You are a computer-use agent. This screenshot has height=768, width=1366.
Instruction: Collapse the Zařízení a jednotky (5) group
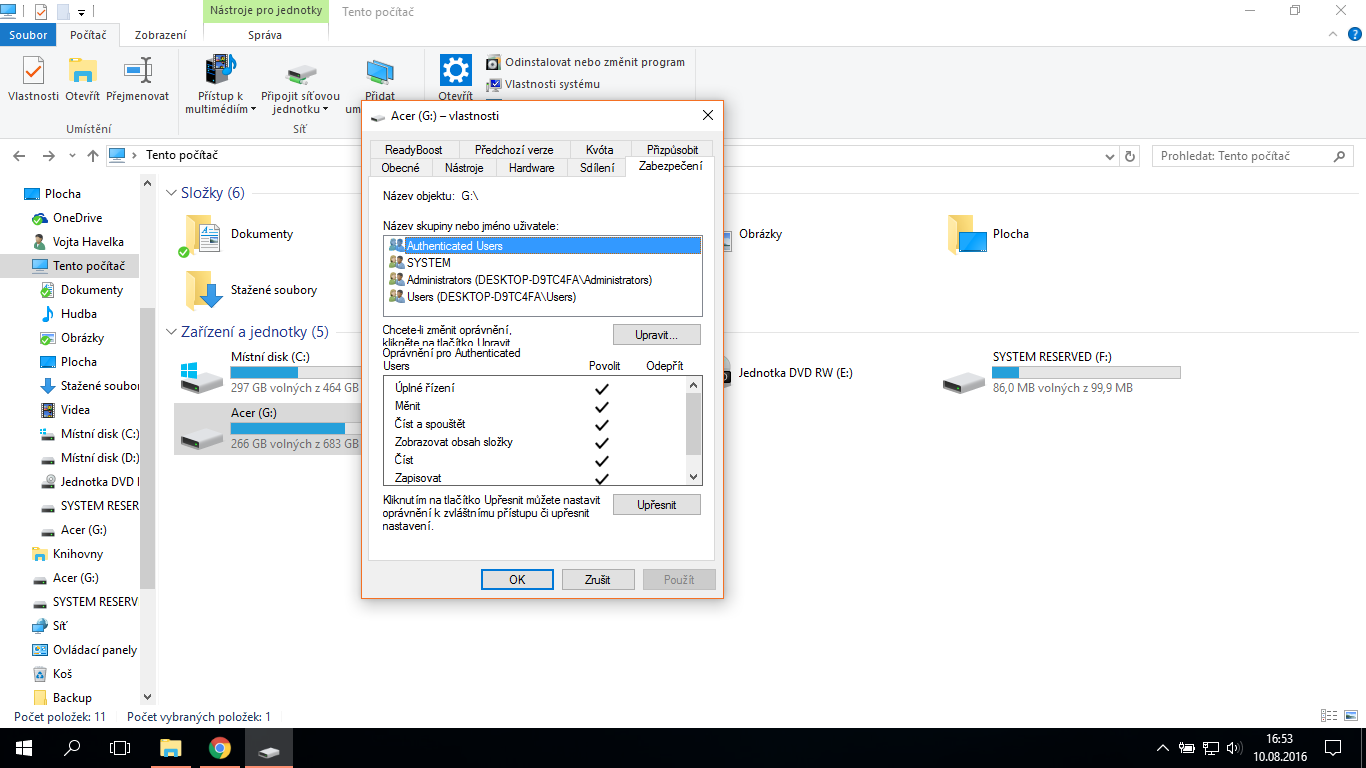pyautogui.click(x=171, y=332)
